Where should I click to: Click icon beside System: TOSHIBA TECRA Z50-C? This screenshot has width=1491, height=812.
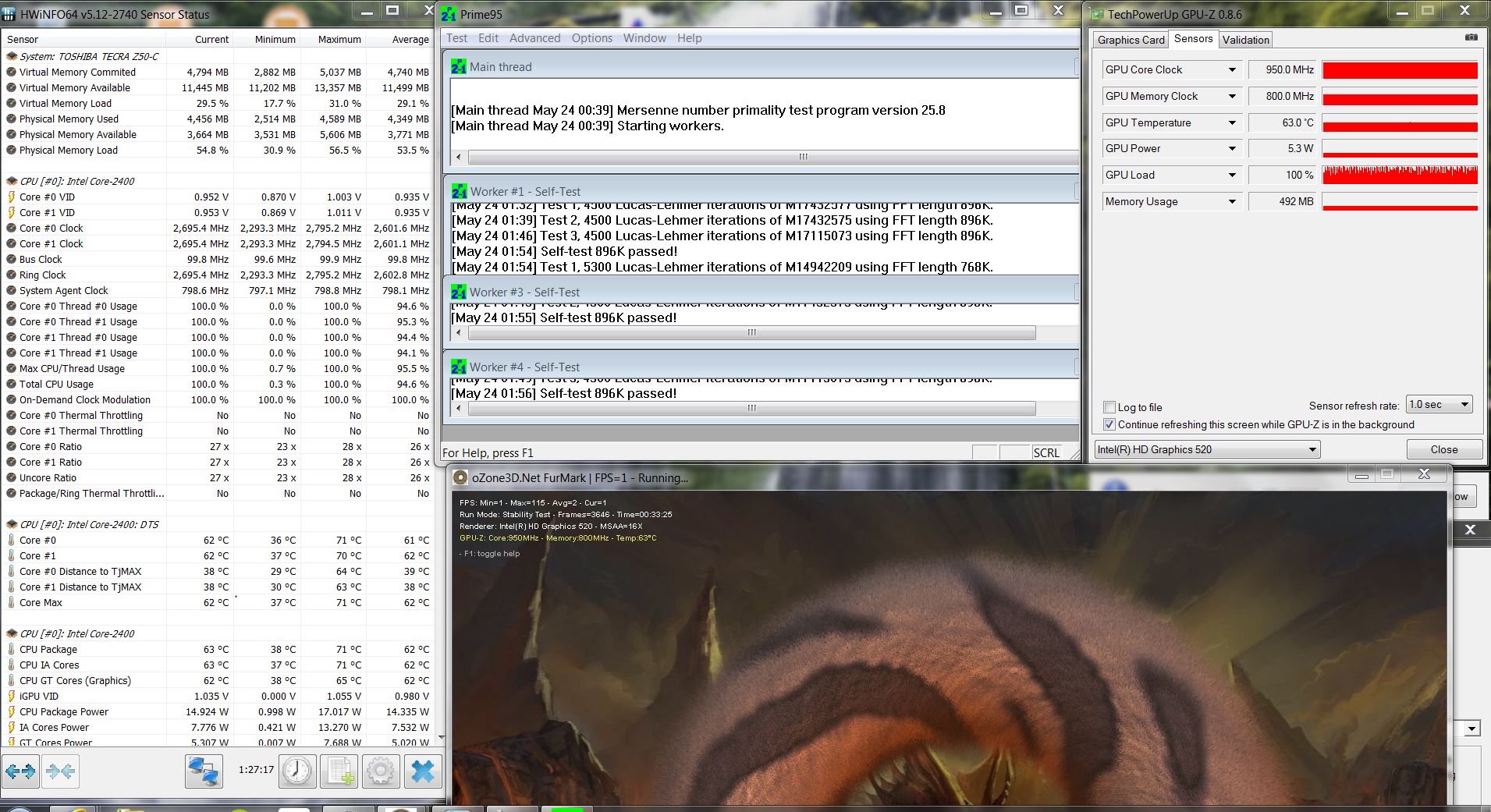pyautogui.click(x=12, y=56)
